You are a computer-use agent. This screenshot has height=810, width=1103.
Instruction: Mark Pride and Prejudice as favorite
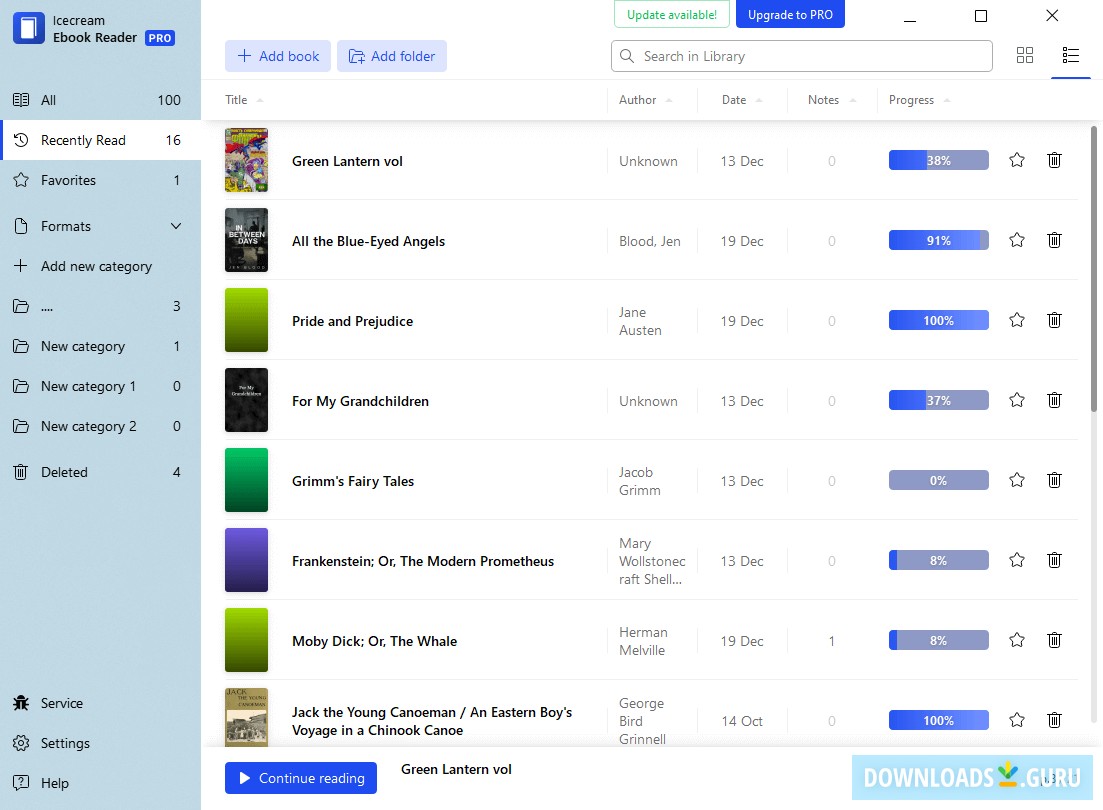point(1016,320)
